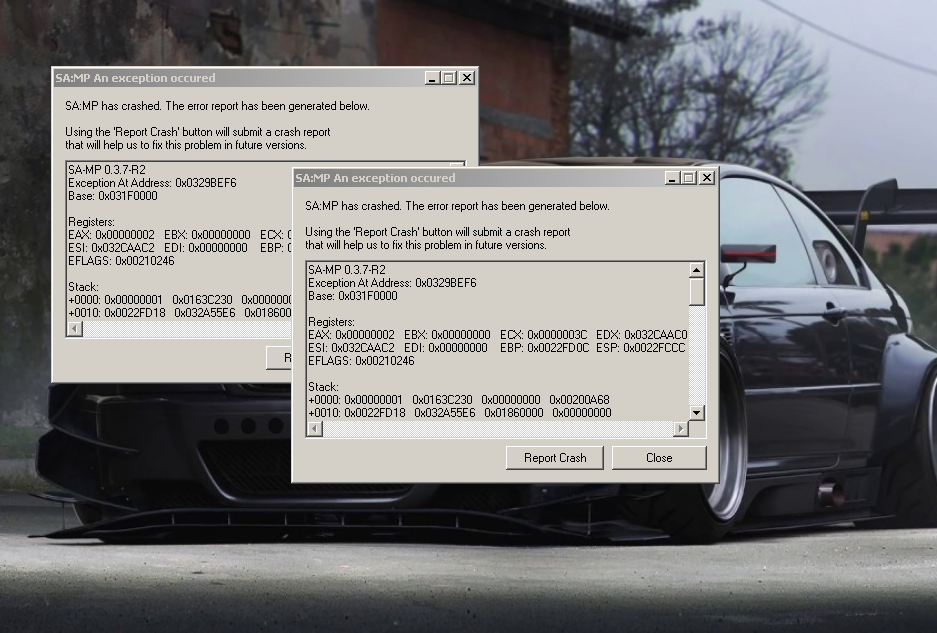Screen dimensions: 937x633
Task: Click 'Registers:' heading in front report
Action: tap(332, 322)
